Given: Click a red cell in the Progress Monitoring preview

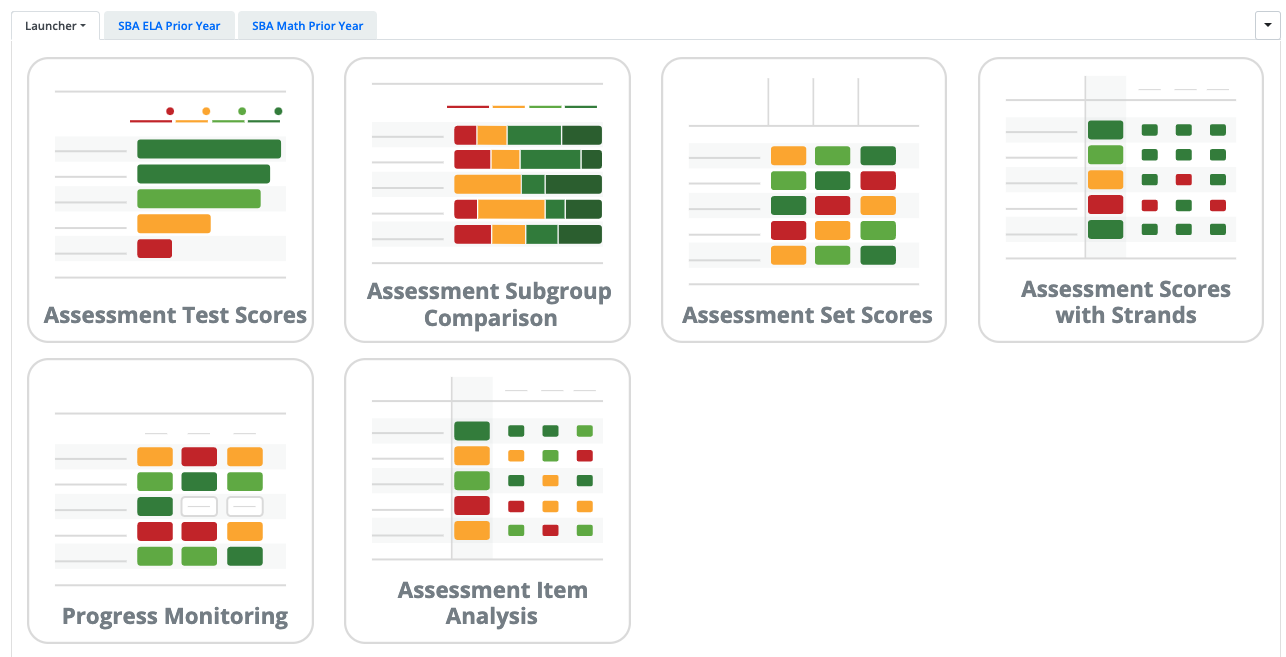Looking at the screenshot, I should coord(198,456).
